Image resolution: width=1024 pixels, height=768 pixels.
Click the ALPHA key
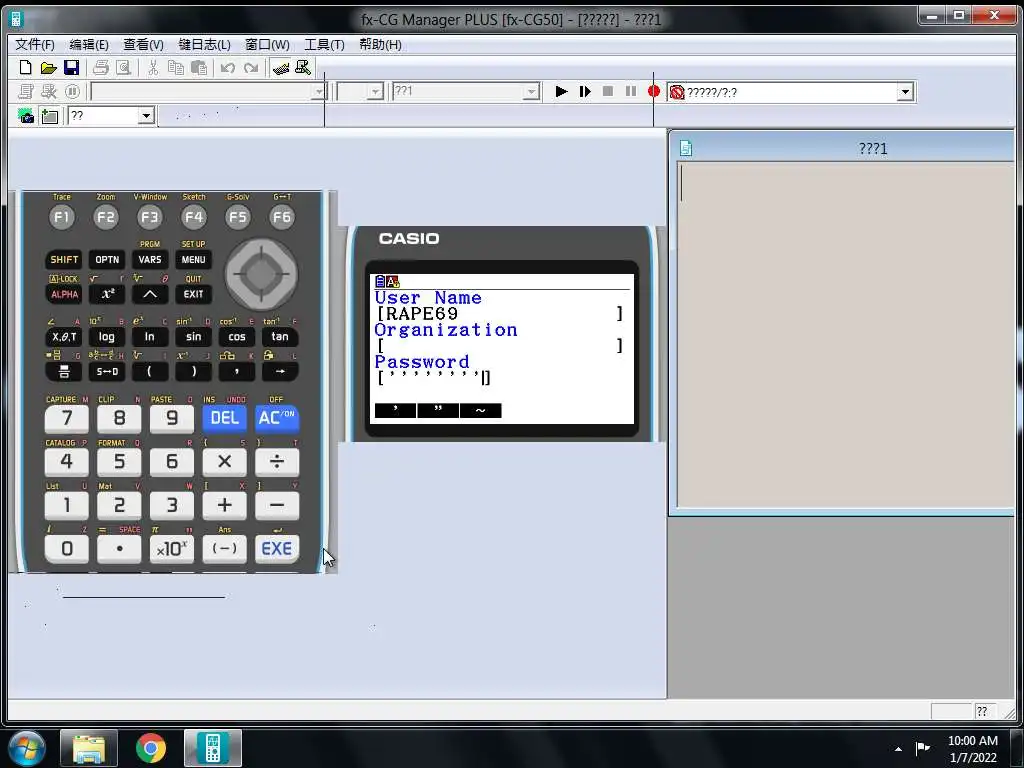[64, 294]
